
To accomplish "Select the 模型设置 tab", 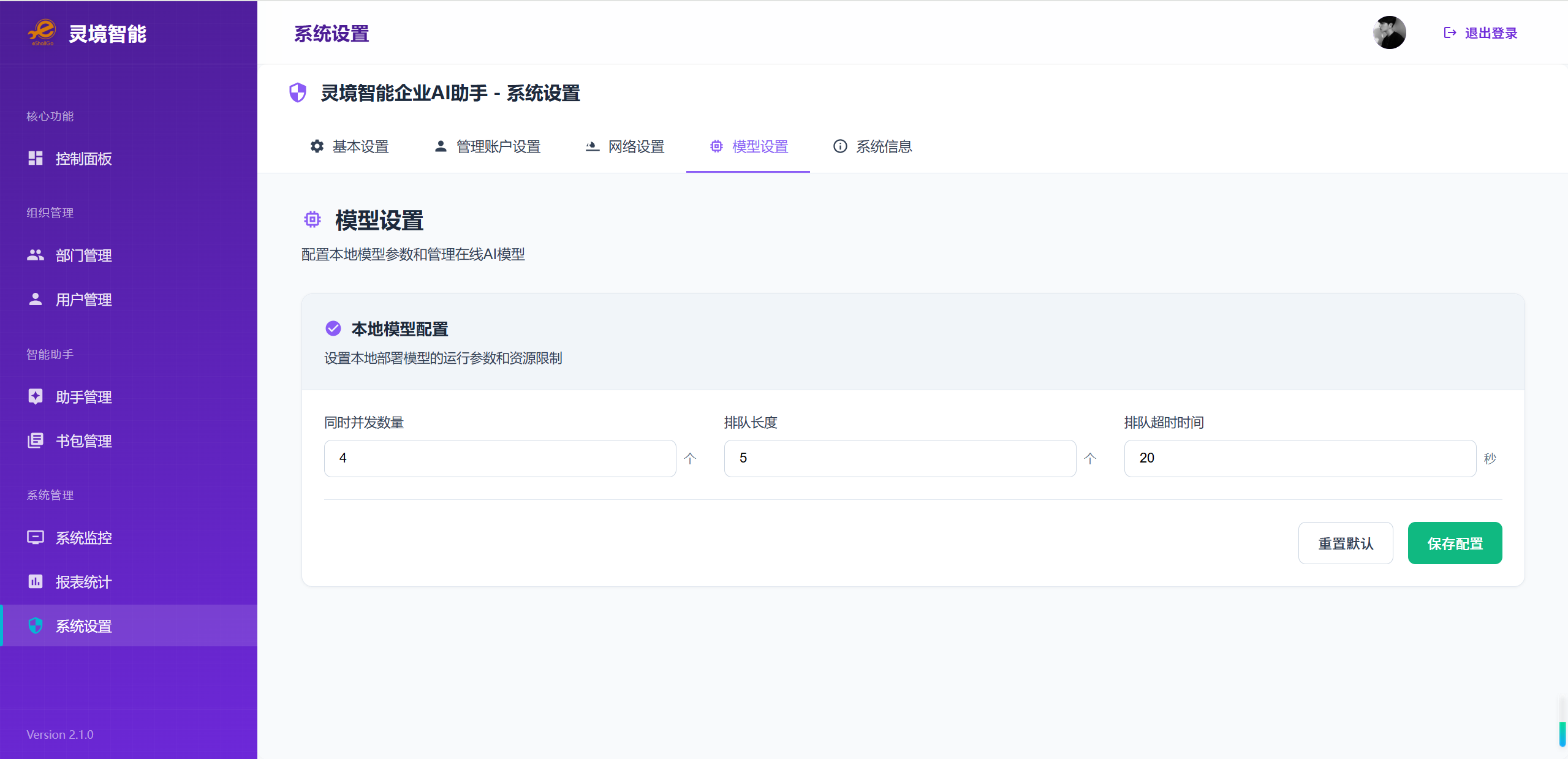I will (x=749, y=147).
